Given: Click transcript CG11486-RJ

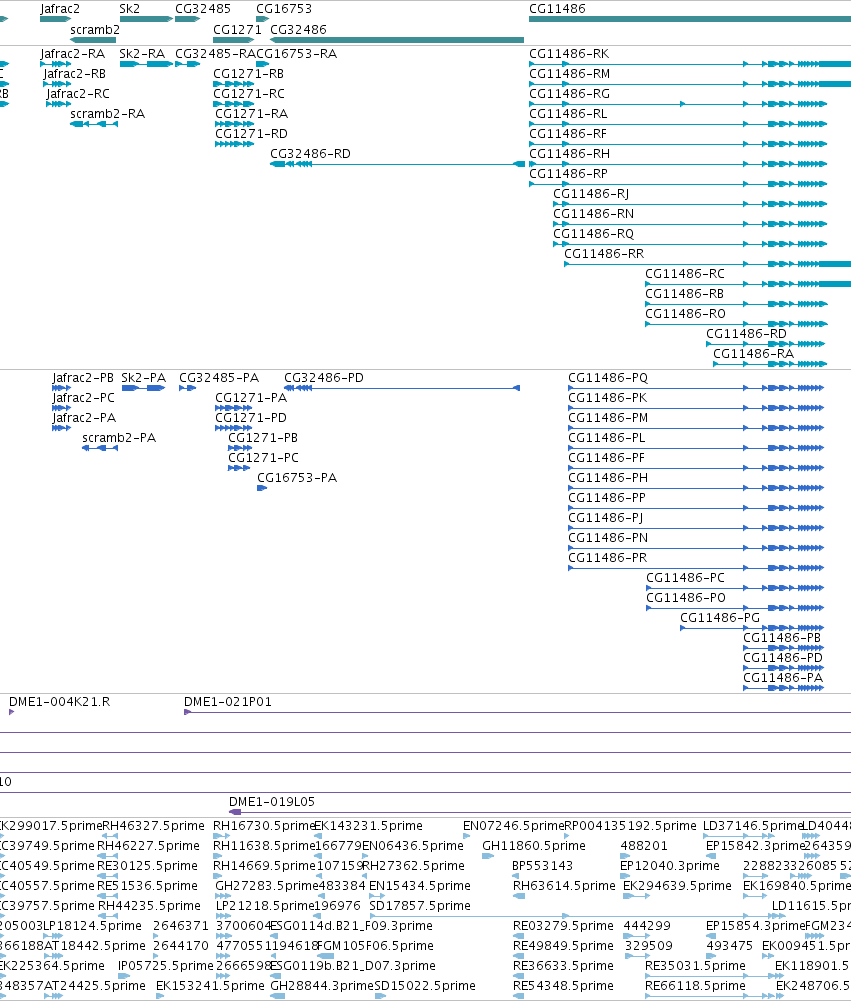Looking at the screenshot, I should pos(690,204).
